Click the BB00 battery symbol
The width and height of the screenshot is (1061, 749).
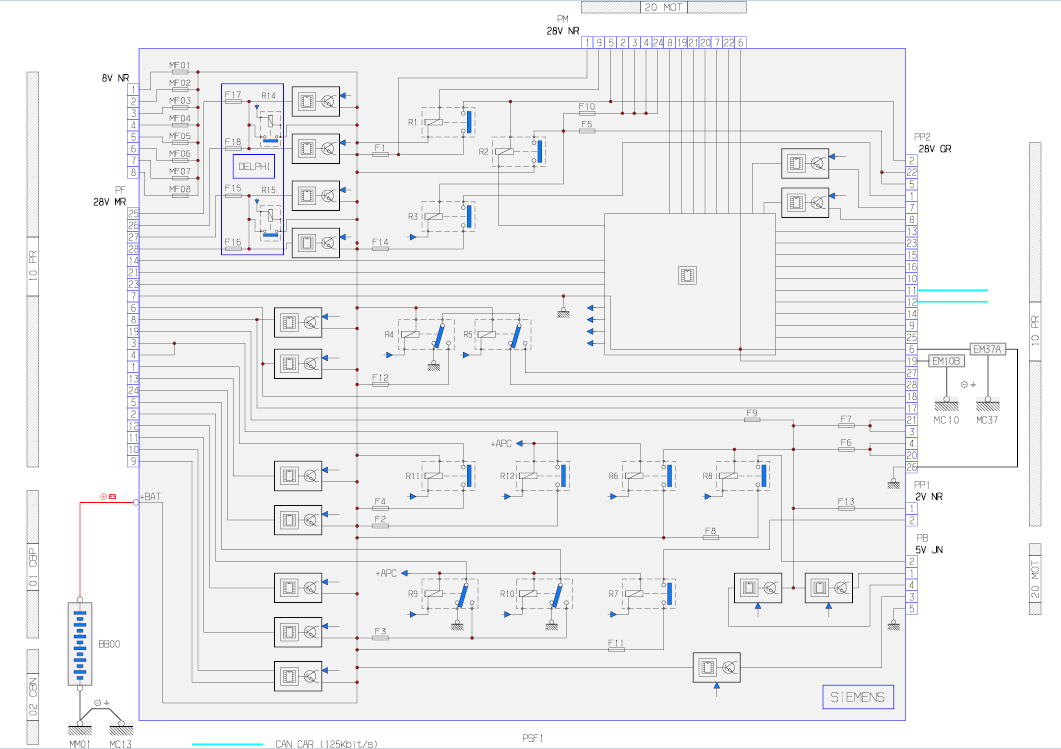(x=80, y=643)
